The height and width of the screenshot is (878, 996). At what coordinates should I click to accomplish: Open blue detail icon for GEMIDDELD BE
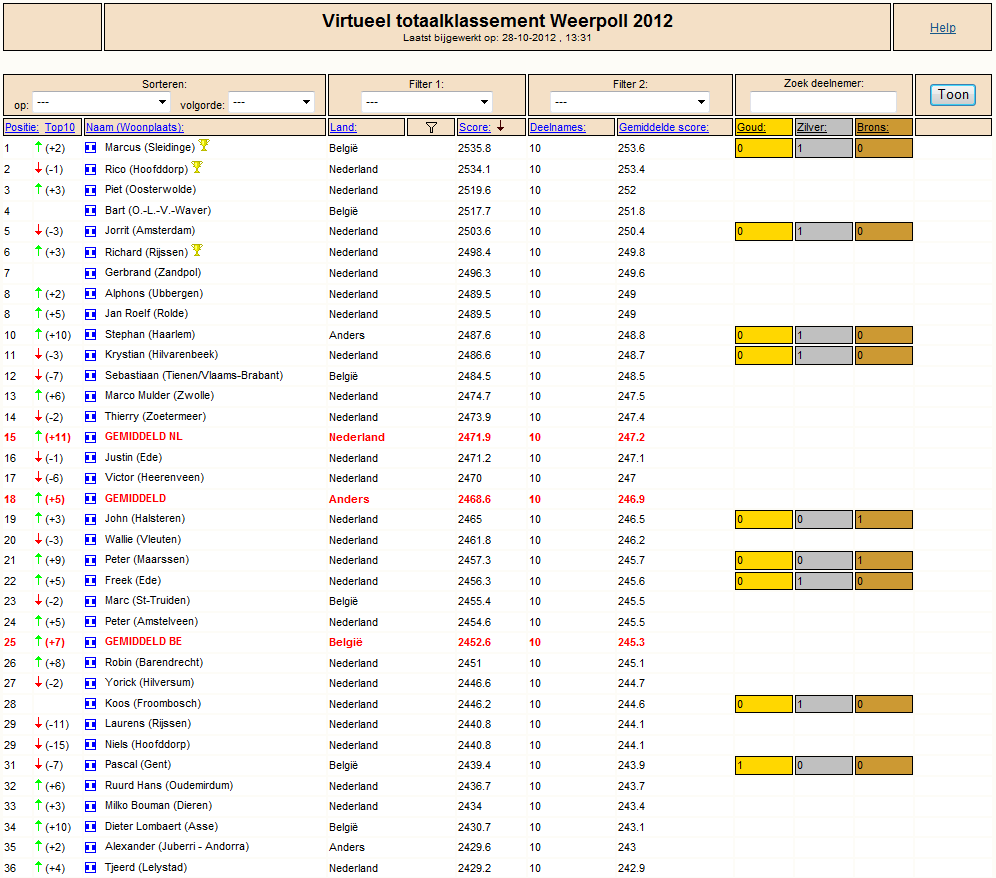pos(91,642)
